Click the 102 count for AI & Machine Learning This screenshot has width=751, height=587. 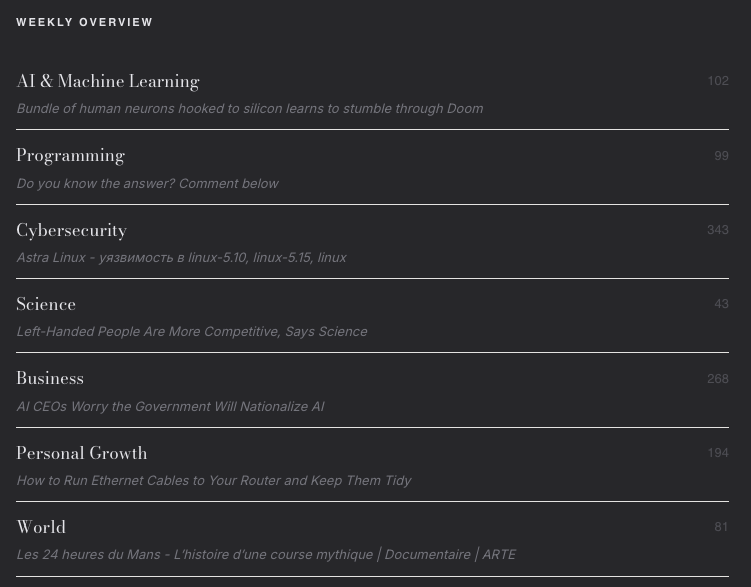pos(718,81)
